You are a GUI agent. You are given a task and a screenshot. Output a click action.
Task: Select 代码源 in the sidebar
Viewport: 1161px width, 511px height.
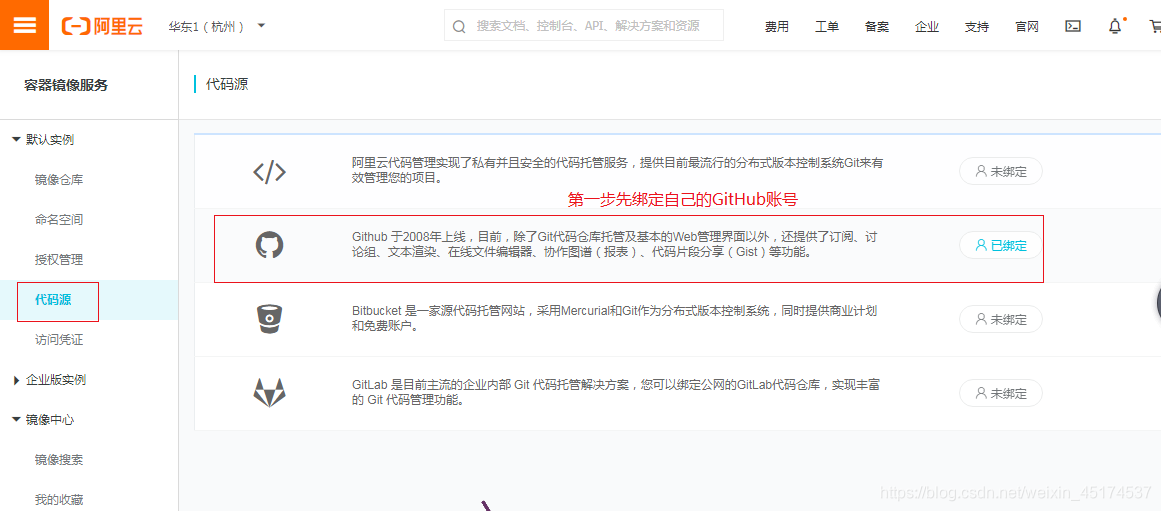(x=53, y=299)
